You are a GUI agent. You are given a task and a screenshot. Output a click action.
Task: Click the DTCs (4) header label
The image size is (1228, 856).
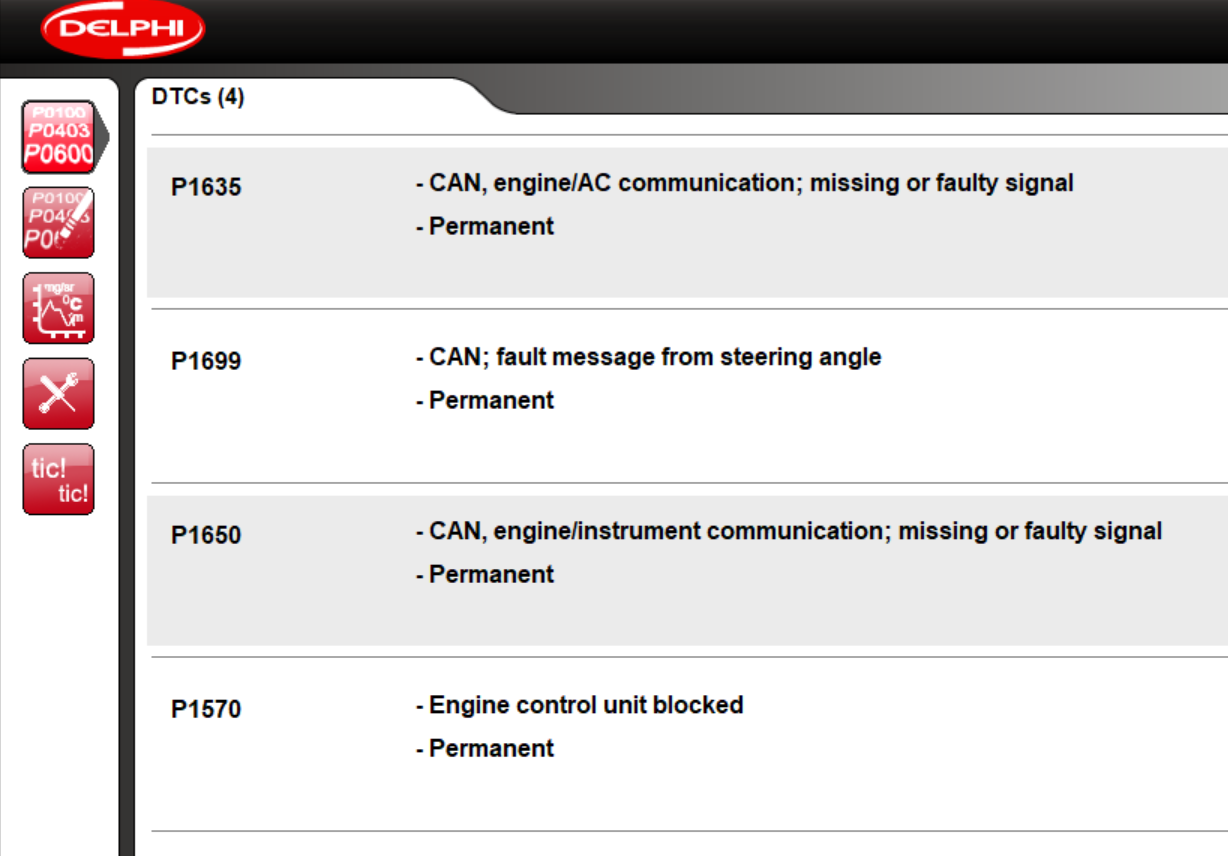[200, 96]
